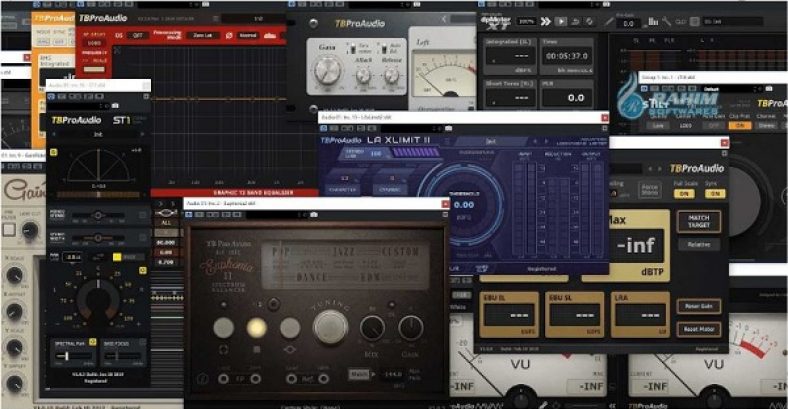788x409 pixels.
Task: Toggle Full Scale ON in gold dpMeter
Action: (684, 193)
